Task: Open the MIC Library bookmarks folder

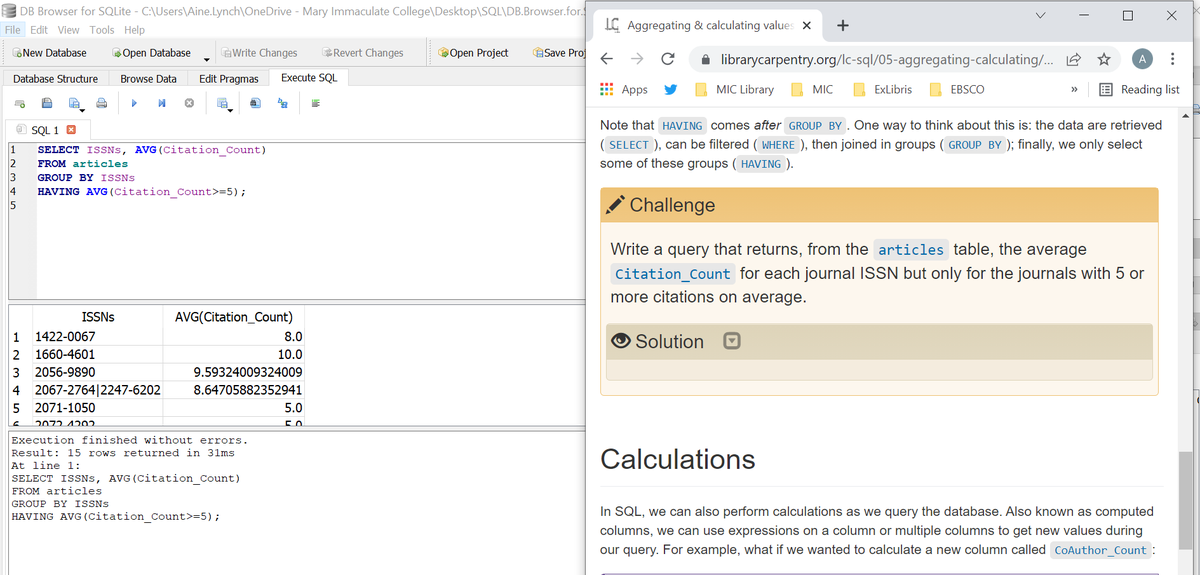Action: click(735, 89)
